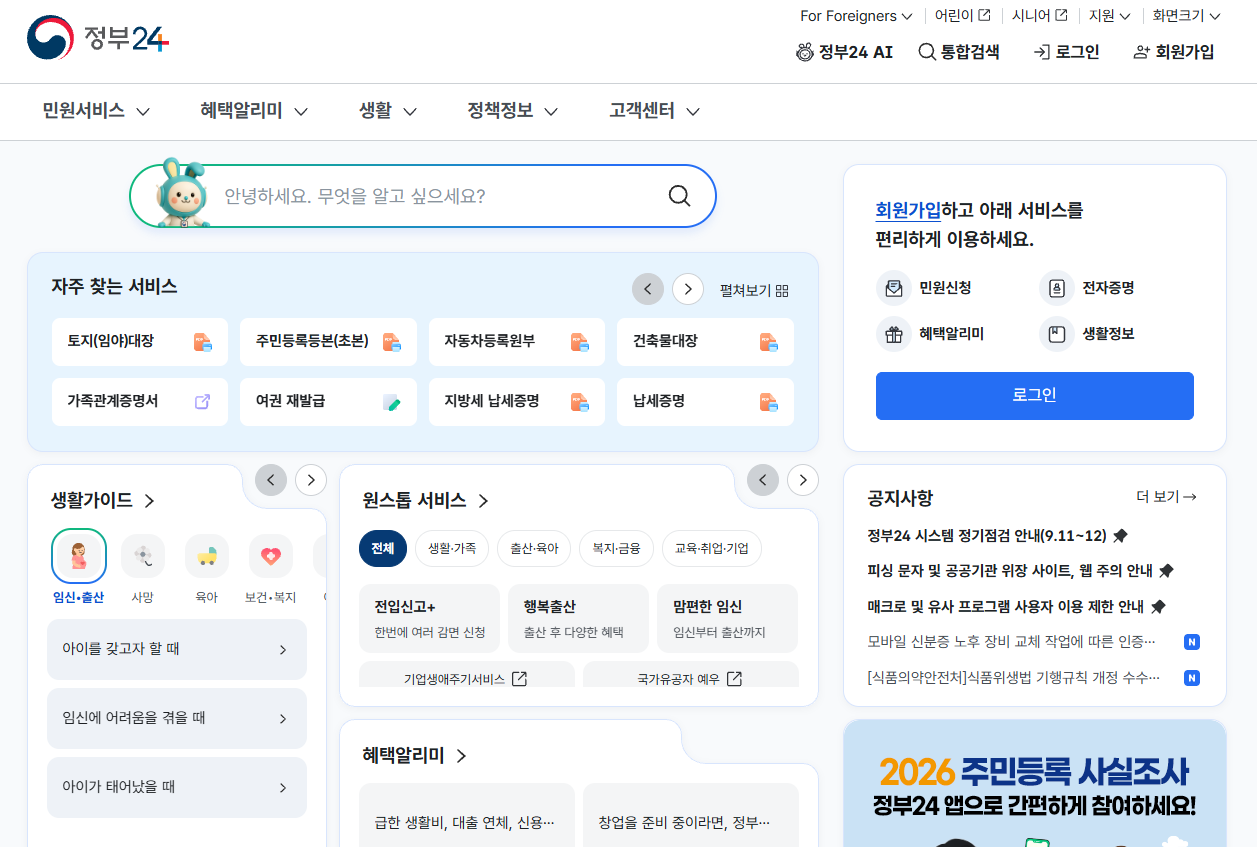Viewport: 1257px width, 847px height.
Task: Click the pen icon on 여권 재발급
Action: pos(391,402)
